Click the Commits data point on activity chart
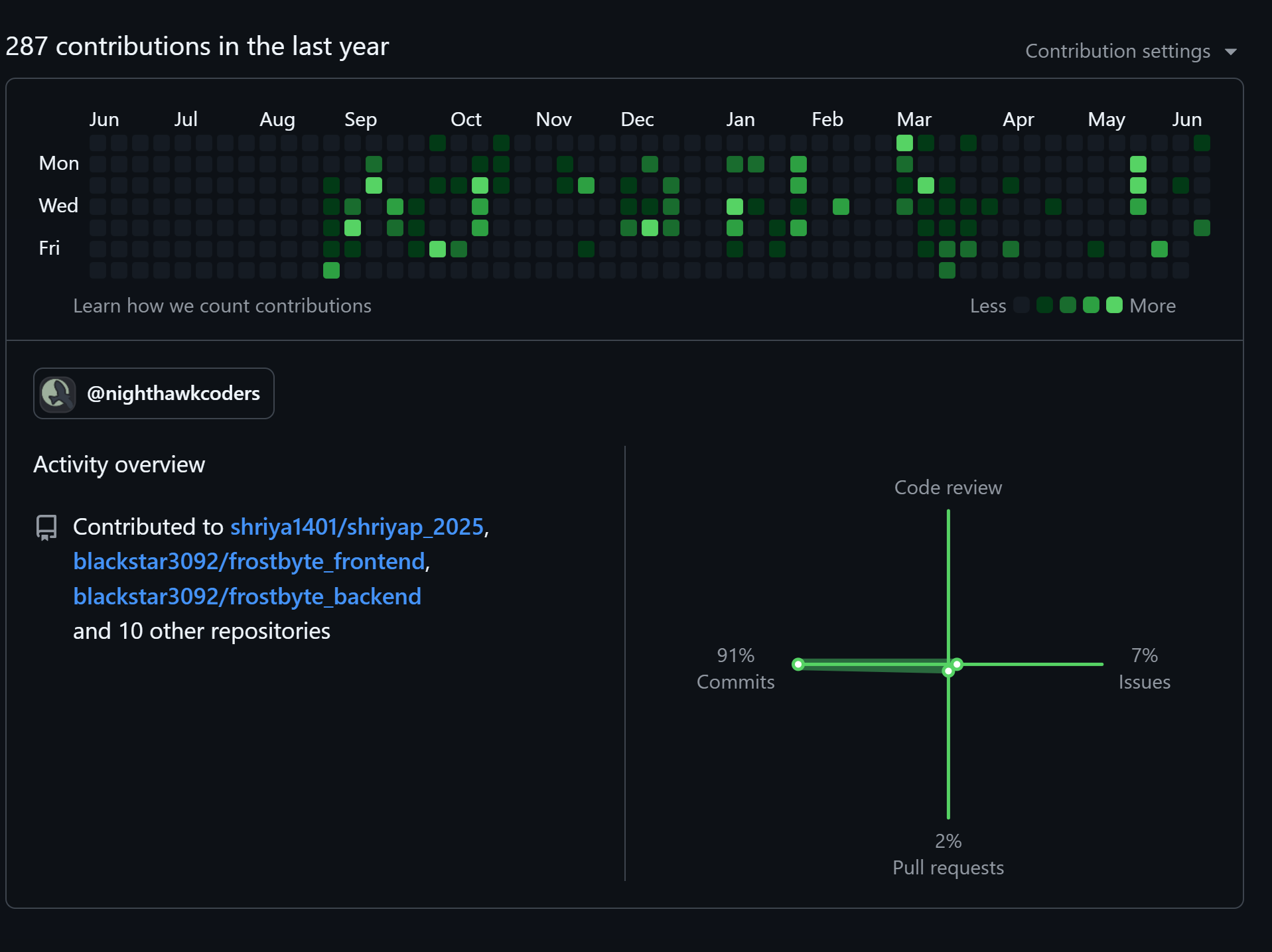 click(798, 664)
